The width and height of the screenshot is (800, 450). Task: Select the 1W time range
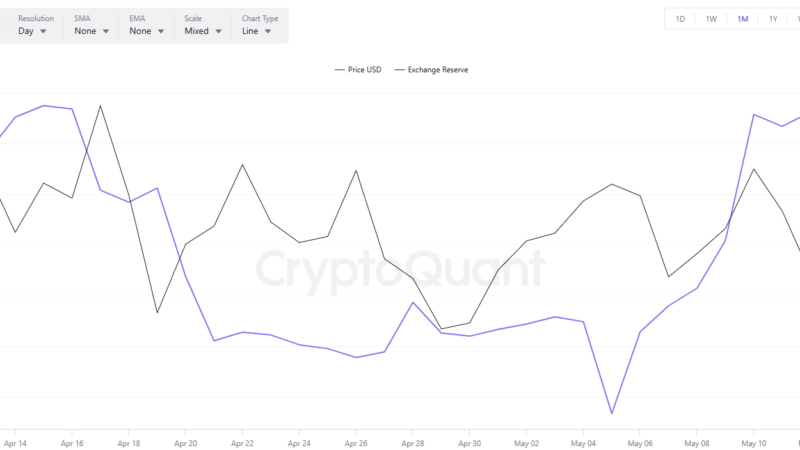(711, 19)
